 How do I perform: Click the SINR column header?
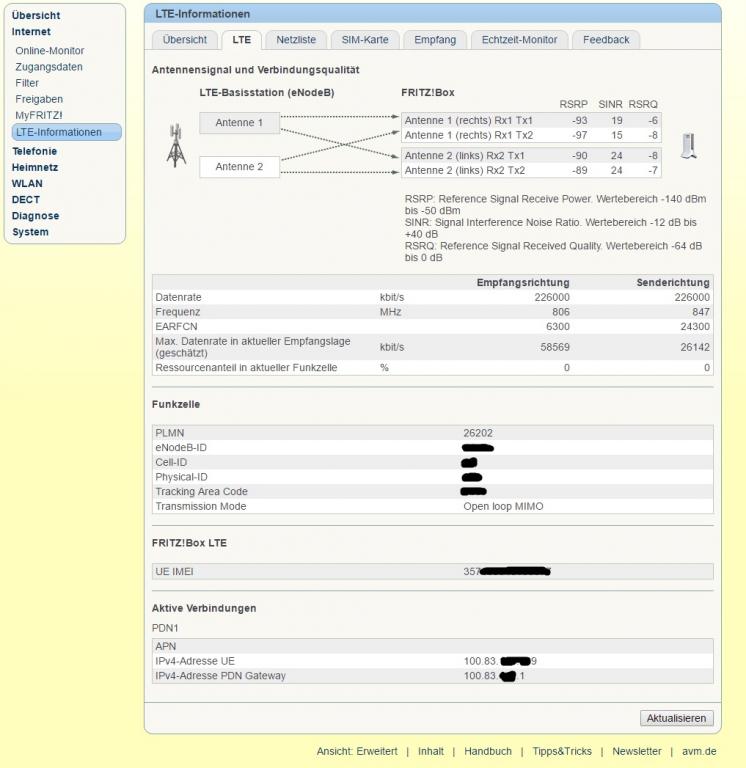(610, 104)
